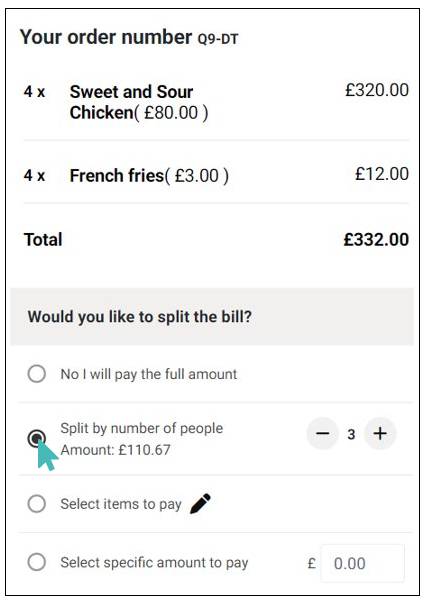Click the 'Sweet and Sour Chicken' item name

(131, 102)
